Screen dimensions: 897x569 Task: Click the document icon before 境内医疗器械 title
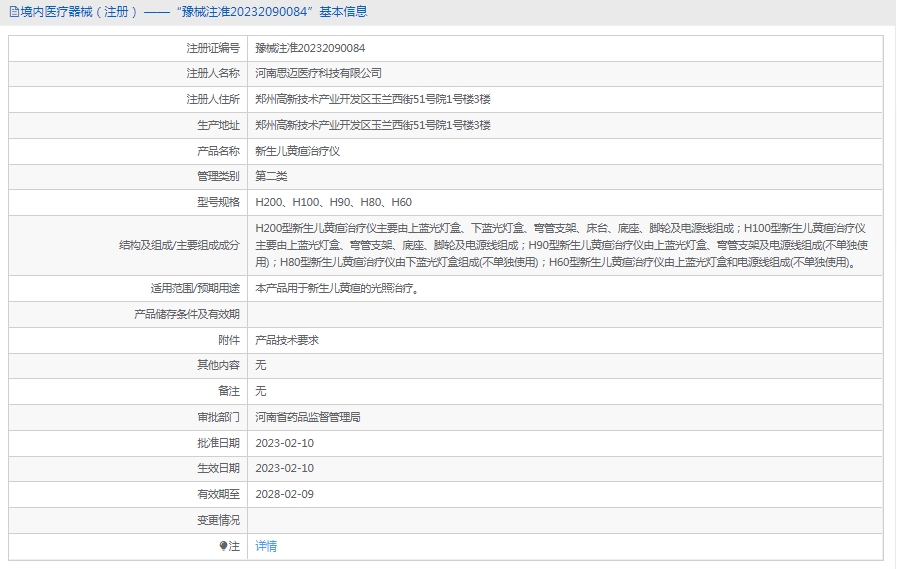click(14, 12)
